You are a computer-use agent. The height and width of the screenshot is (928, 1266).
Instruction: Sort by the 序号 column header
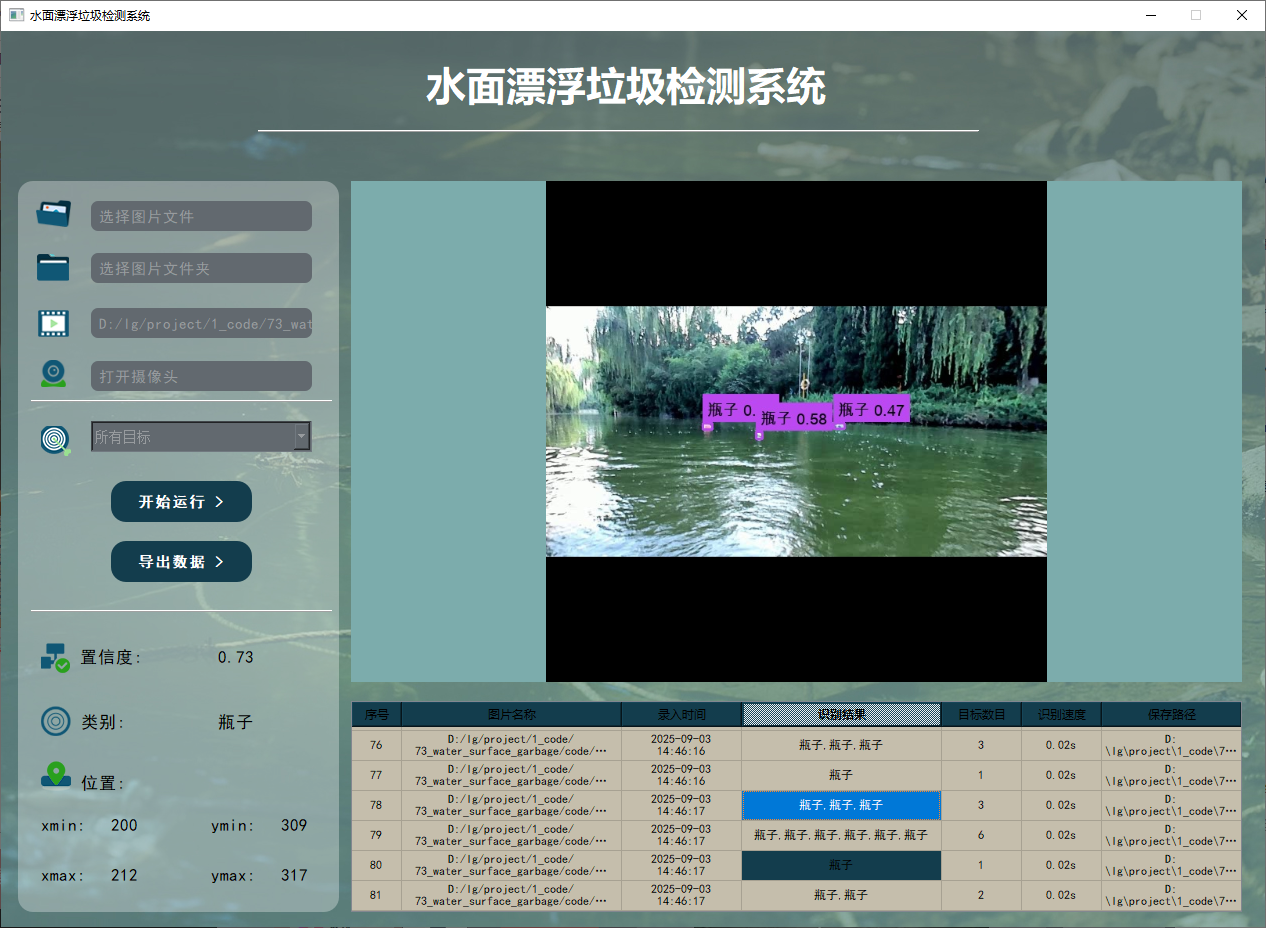(376, 714)
